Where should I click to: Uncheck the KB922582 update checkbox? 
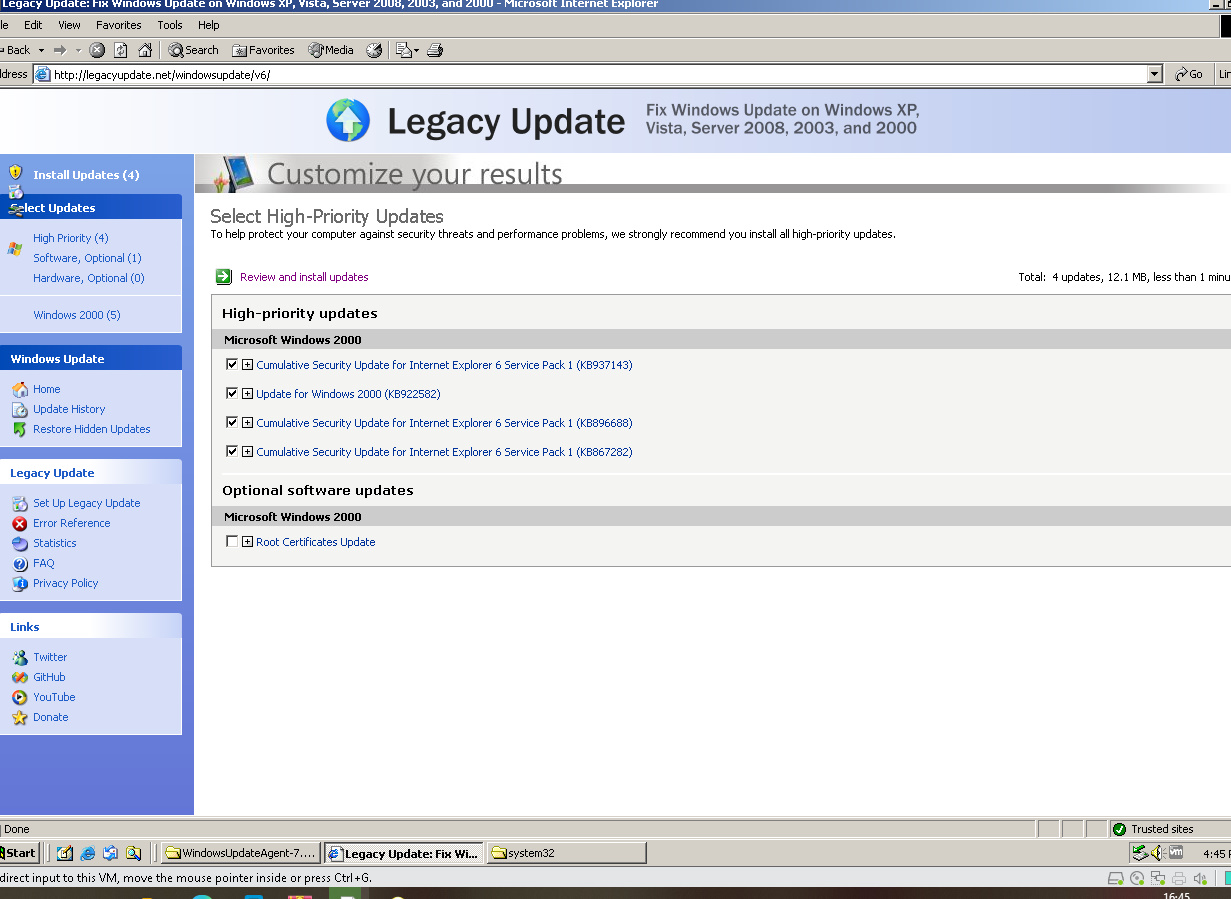(x=232, y=394)
